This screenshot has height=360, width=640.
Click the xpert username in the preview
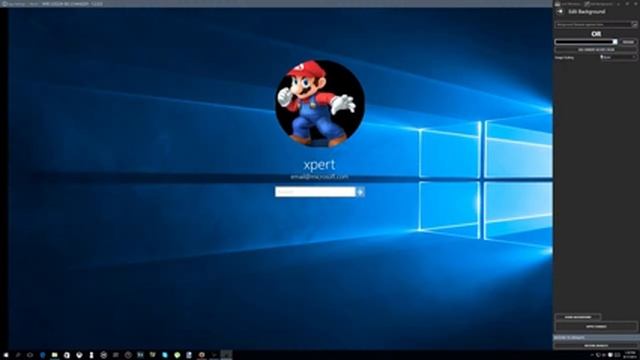pyautogui.click(x=319, y=164)
